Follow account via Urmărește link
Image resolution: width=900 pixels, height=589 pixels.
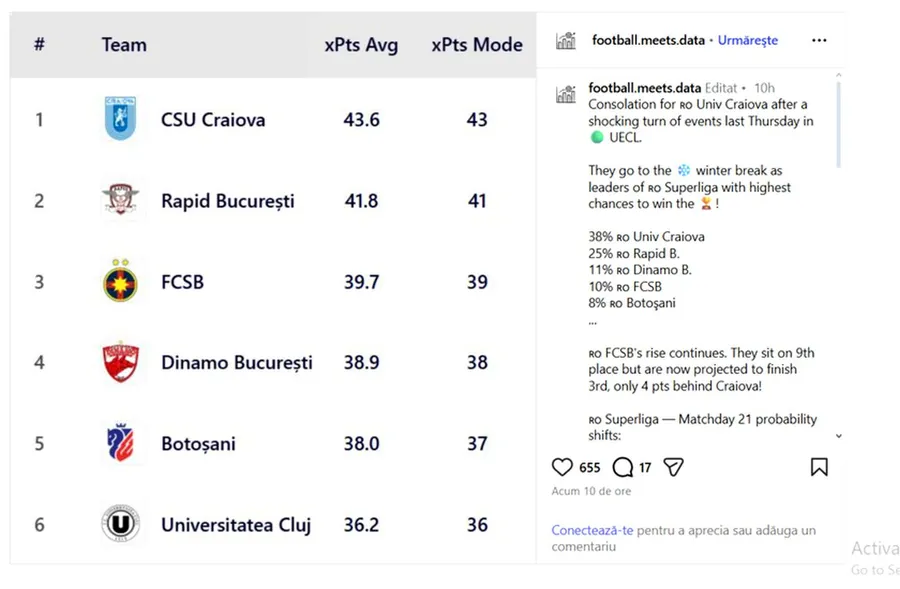click(x=747, y=41)
